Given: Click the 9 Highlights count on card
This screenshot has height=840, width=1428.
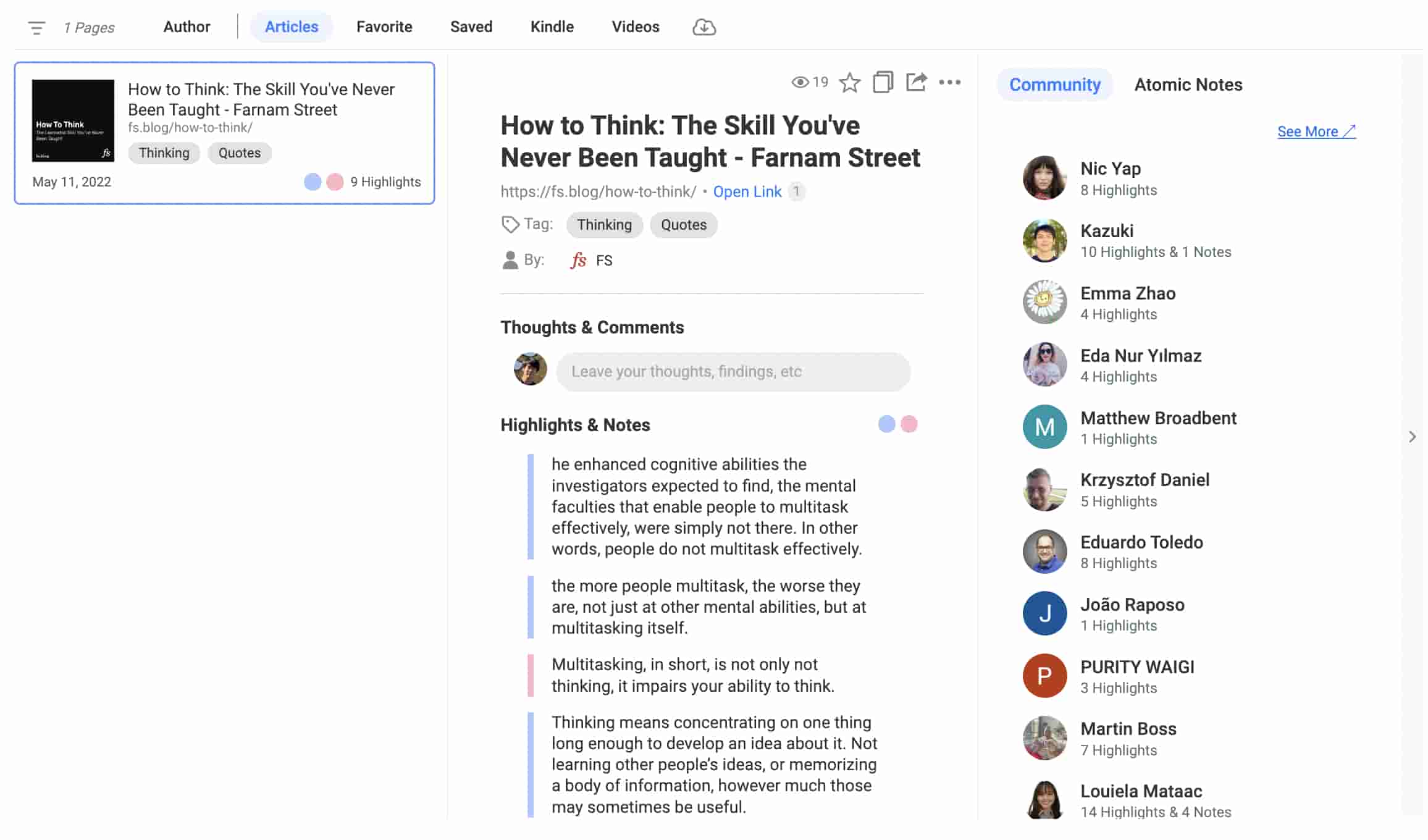Looking at the screenshot, I should 385,182.
